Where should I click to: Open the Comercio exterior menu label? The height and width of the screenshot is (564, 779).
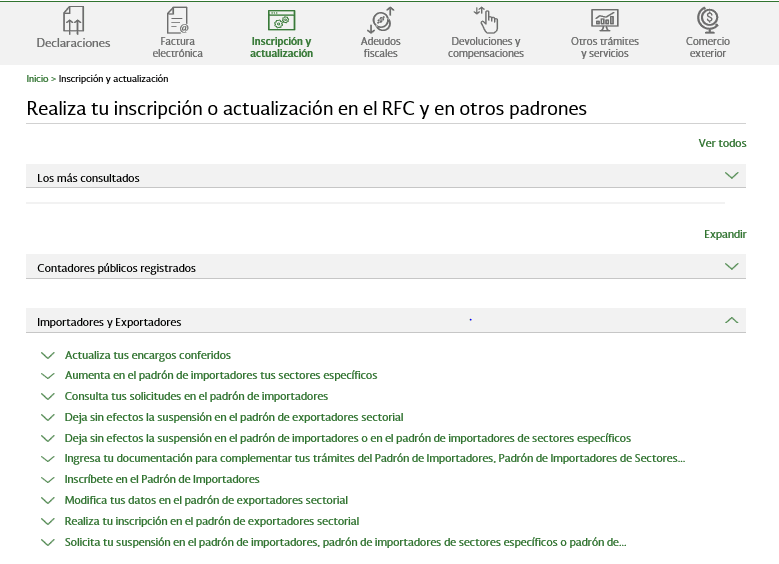click(x=708, y=47)
